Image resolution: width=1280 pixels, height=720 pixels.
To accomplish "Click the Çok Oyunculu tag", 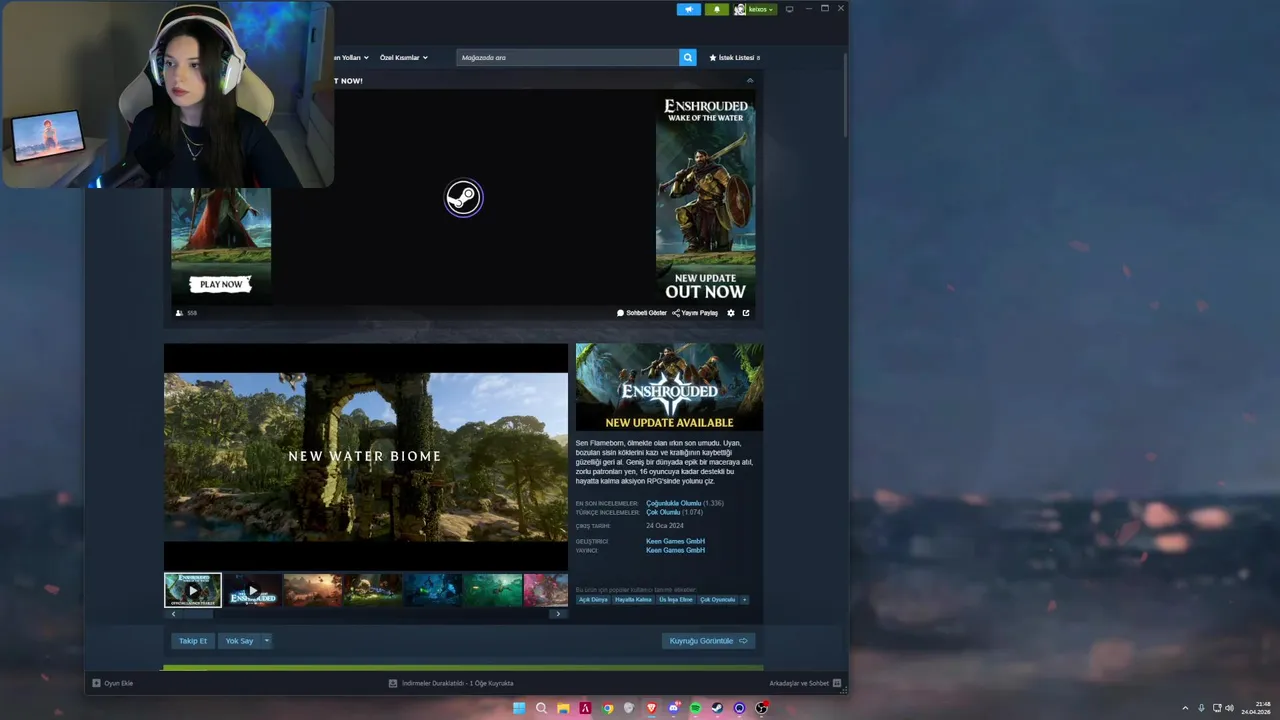I will pos(718,600).
